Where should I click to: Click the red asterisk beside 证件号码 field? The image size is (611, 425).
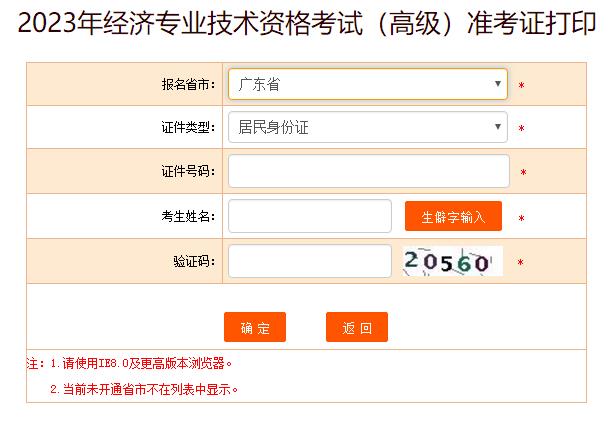523,172
